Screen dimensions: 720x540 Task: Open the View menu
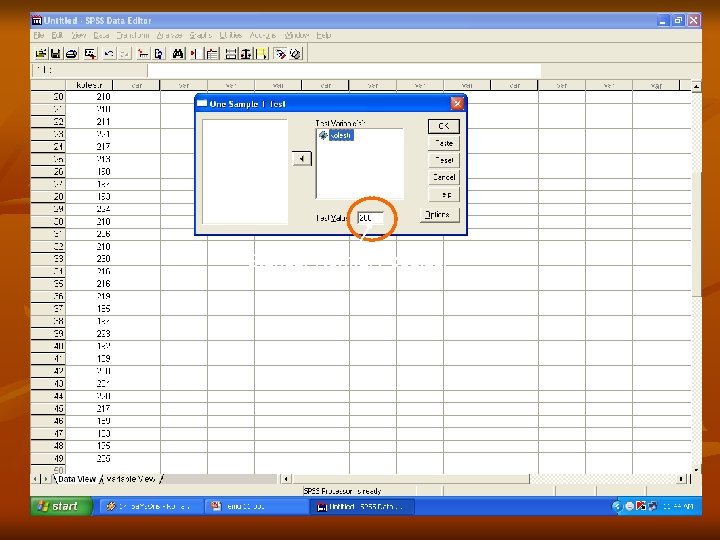[x=79, y=35]
